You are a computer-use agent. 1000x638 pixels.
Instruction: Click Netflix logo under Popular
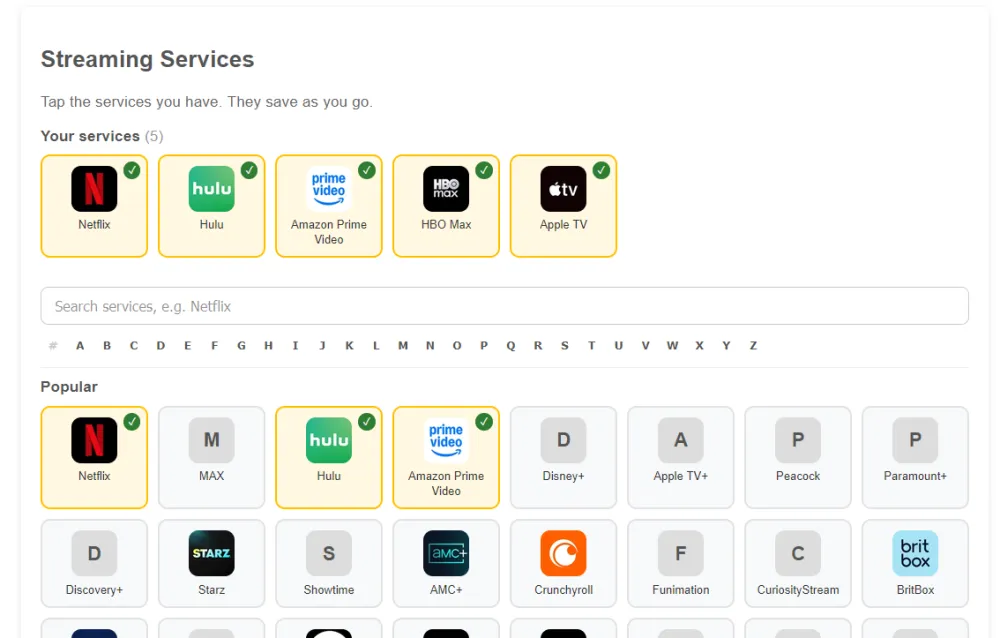coord(94,440)
